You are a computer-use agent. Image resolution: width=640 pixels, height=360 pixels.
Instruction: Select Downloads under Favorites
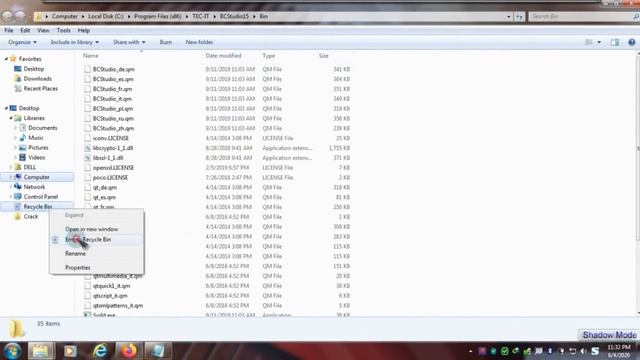(38, 79)
